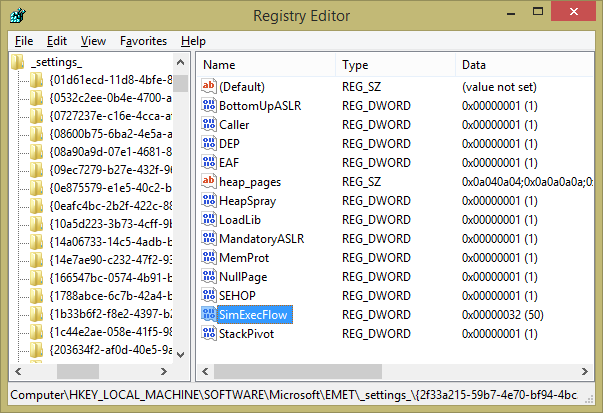Click the Caller DWORD value icon
This screenshot has width=603, height=413.
coord(209,124)
